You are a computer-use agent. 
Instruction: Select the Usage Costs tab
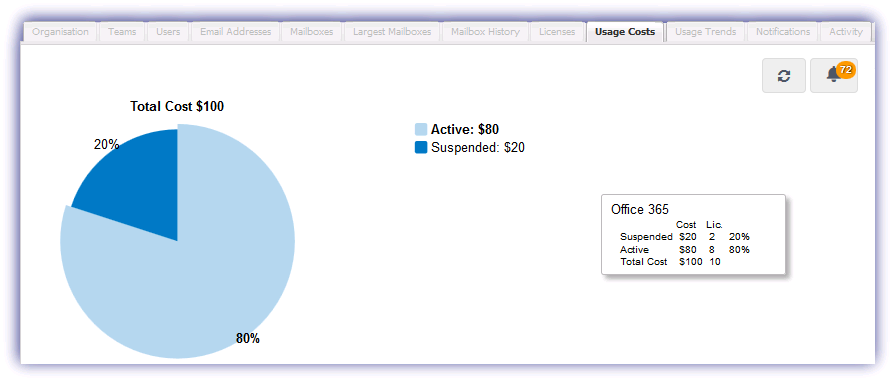point(625,32)
